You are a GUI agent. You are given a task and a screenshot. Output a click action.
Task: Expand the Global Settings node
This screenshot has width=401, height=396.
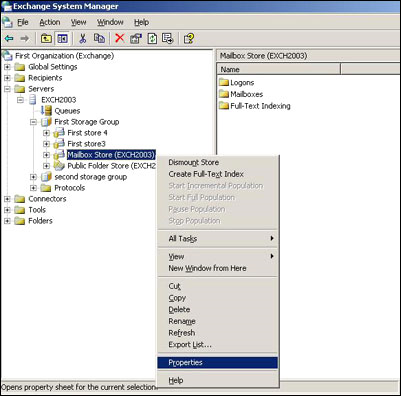click(7, 67)
